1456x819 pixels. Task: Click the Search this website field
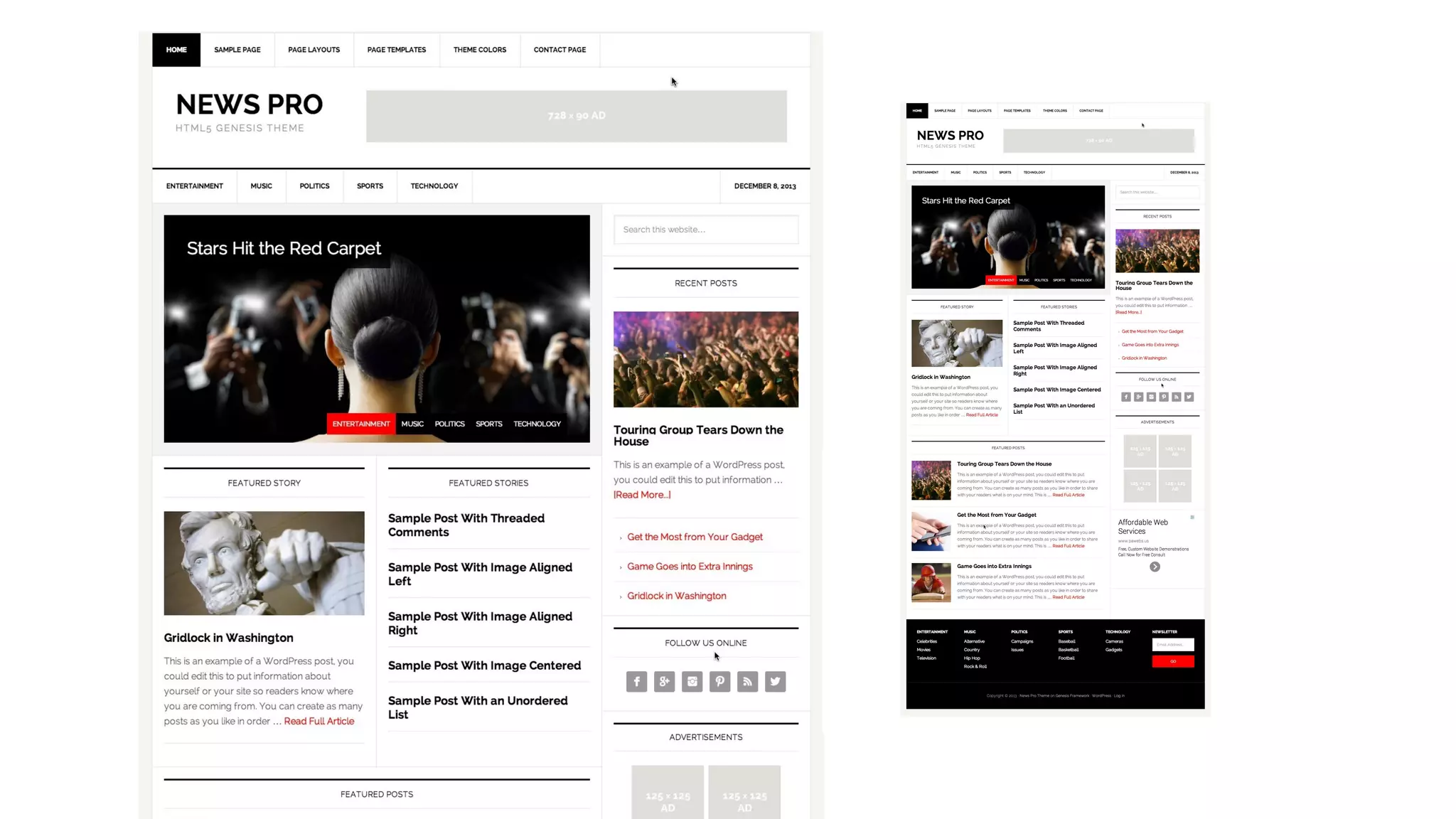[705, 230]
